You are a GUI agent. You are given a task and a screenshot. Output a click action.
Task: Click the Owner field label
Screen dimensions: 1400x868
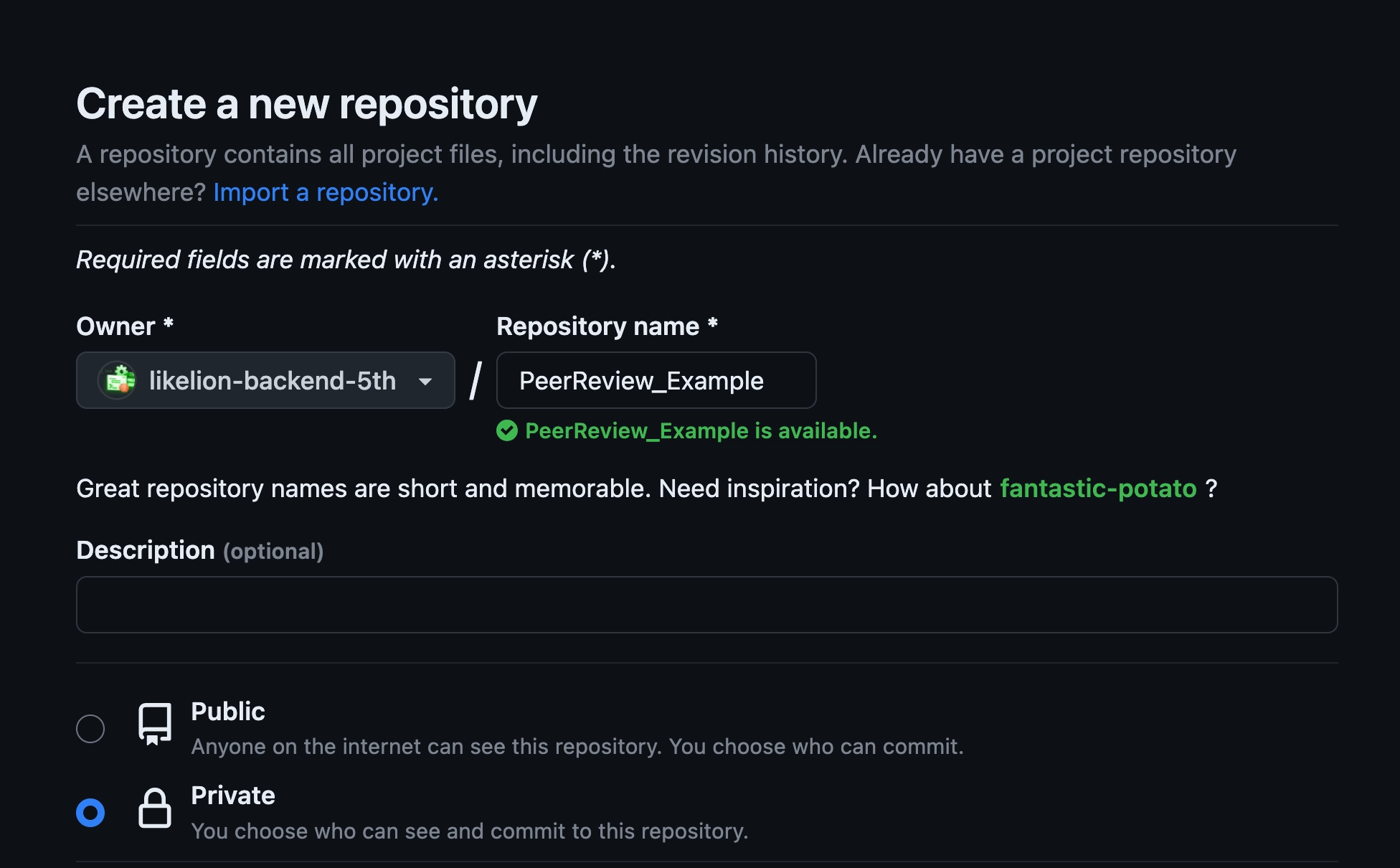click(116, 326)
